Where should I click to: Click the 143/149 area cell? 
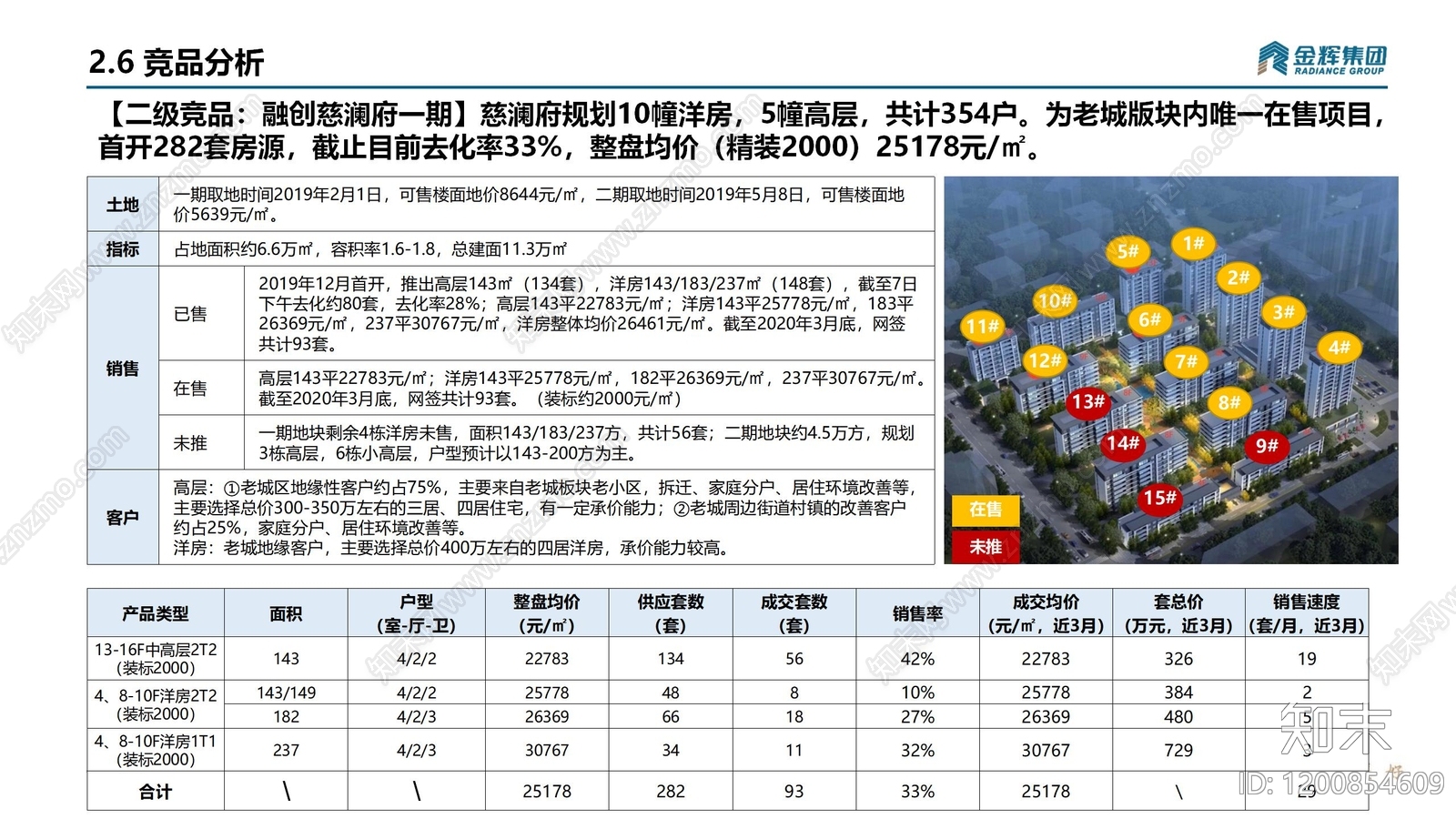click(x=286, y=693)
